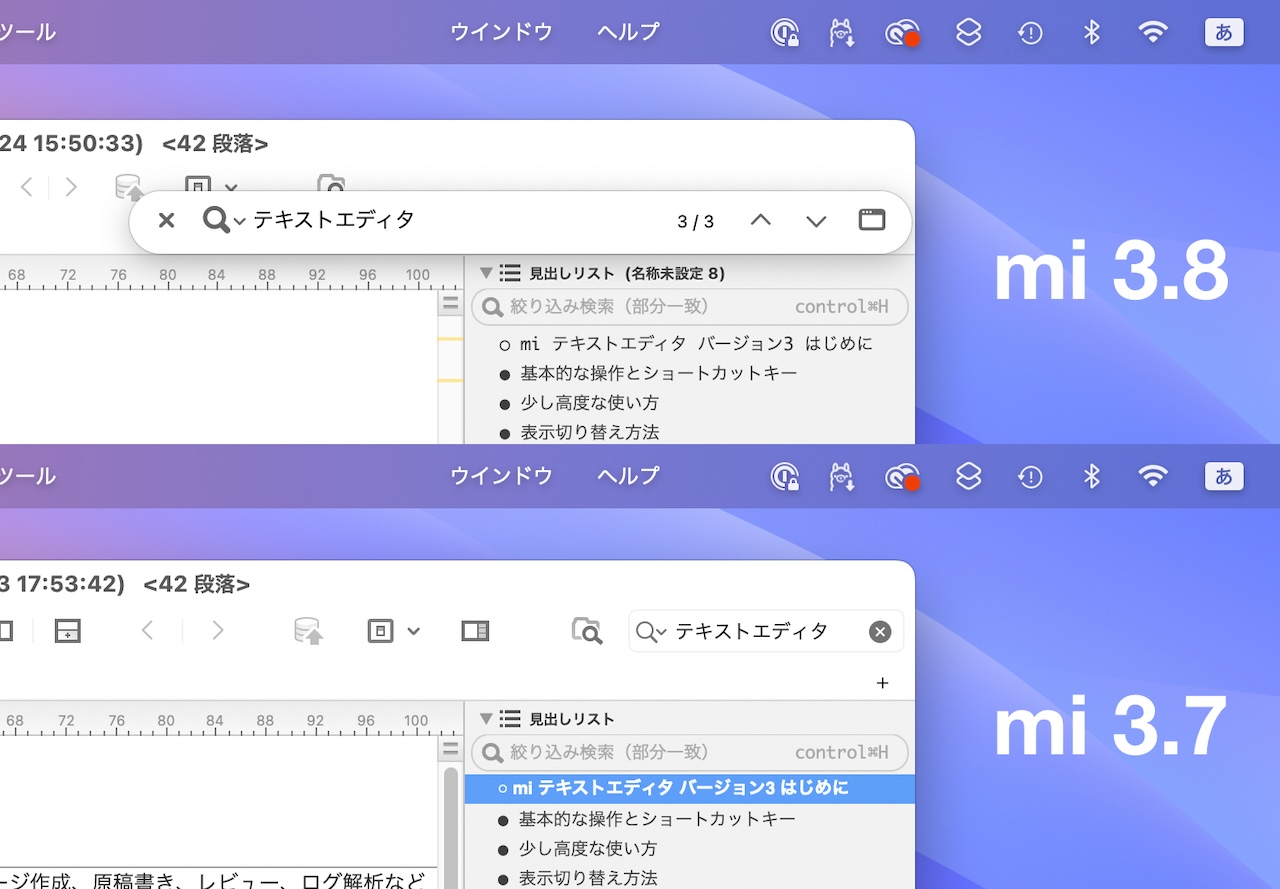The image size is (1280, 889).
Task: Click Wi-Fi icon in lower menu bar
Action: click(x=1153, y=477)
